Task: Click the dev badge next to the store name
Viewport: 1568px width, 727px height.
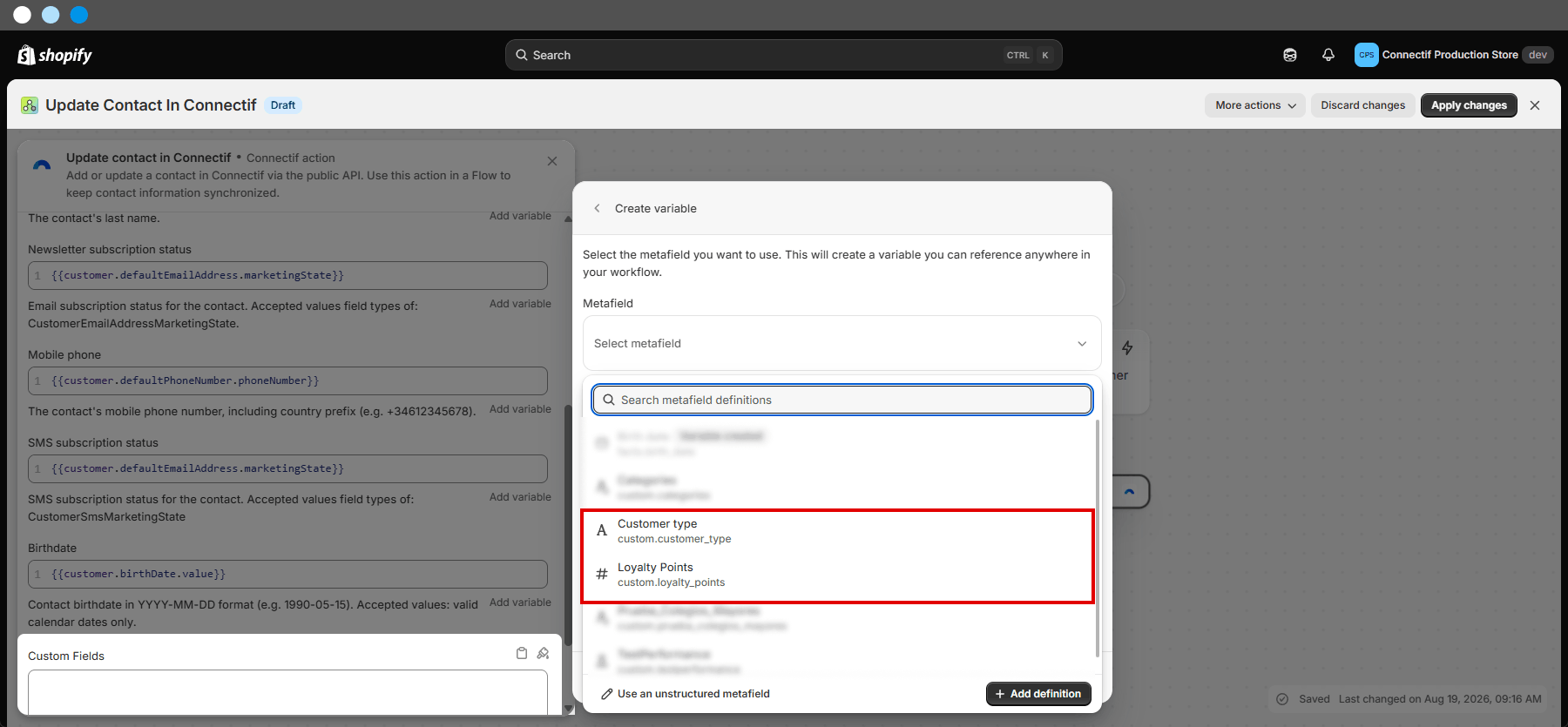Action: [x=1538, y=55]
